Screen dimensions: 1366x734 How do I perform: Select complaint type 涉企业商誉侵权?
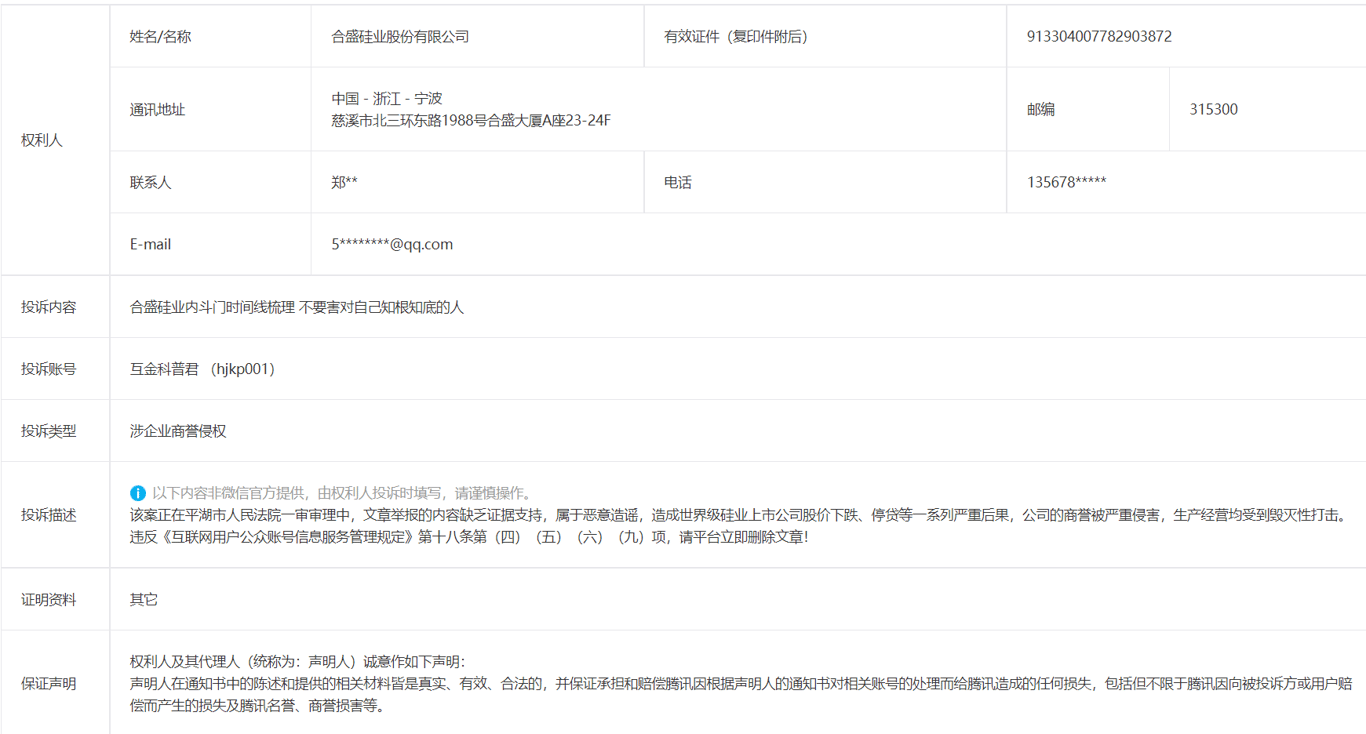point(178,431)
